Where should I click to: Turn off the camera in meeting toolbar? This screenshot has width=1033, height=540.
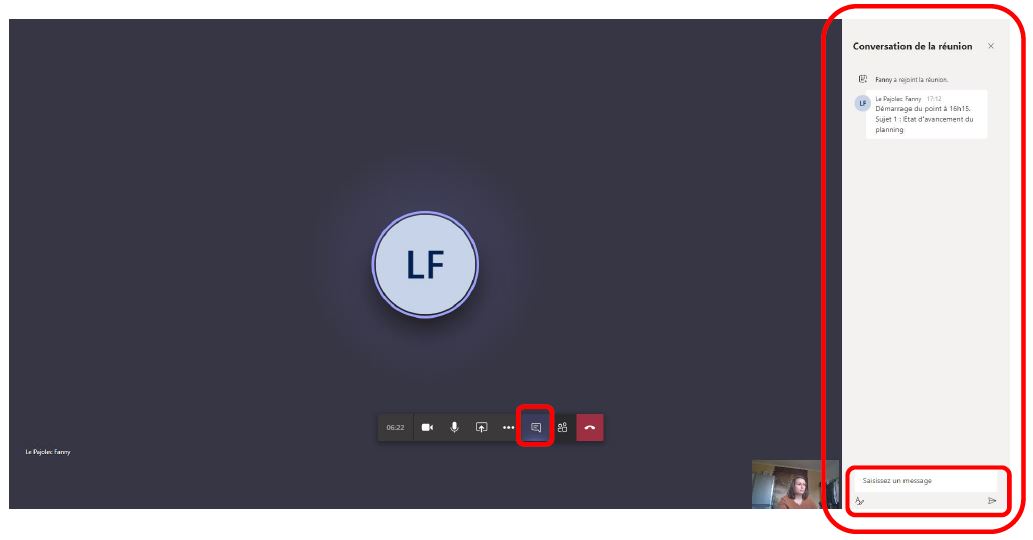427,427
